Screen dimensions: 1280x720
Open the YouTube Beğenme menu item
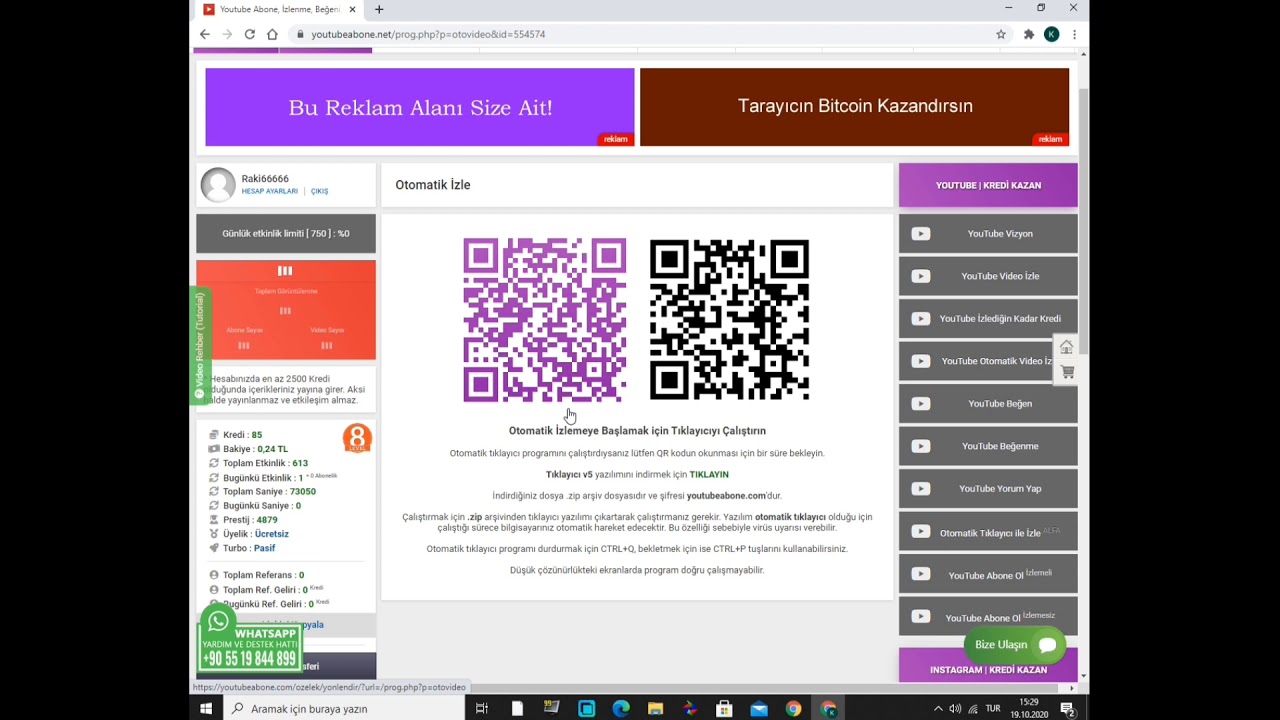[988, 446]
